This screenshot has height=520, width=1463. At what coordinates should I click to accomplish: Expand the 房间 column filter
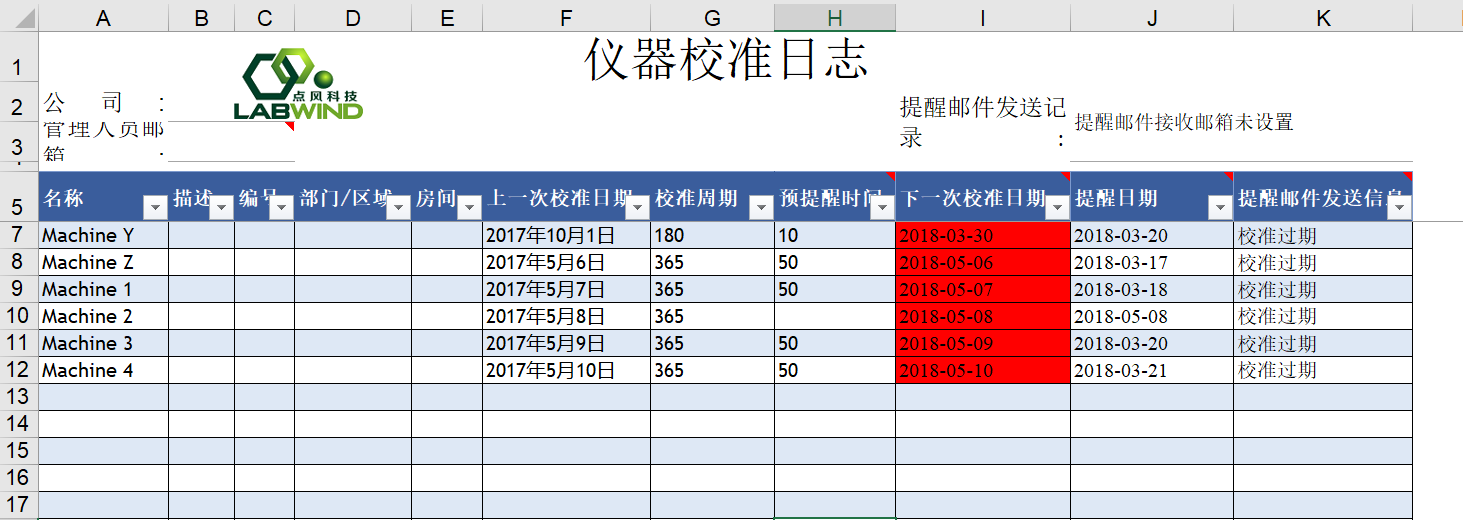coord(469,207)
